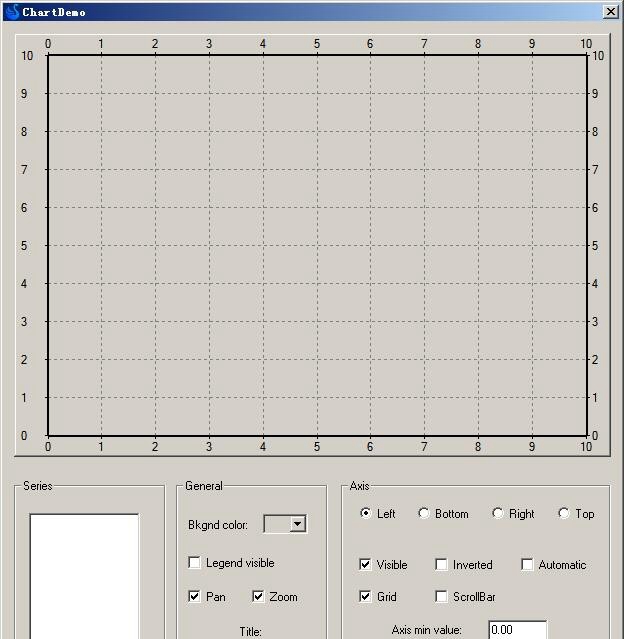This screenshot has height=639, width=624.
Task: Select the Top axis radio button
Action: coord(564,513)
